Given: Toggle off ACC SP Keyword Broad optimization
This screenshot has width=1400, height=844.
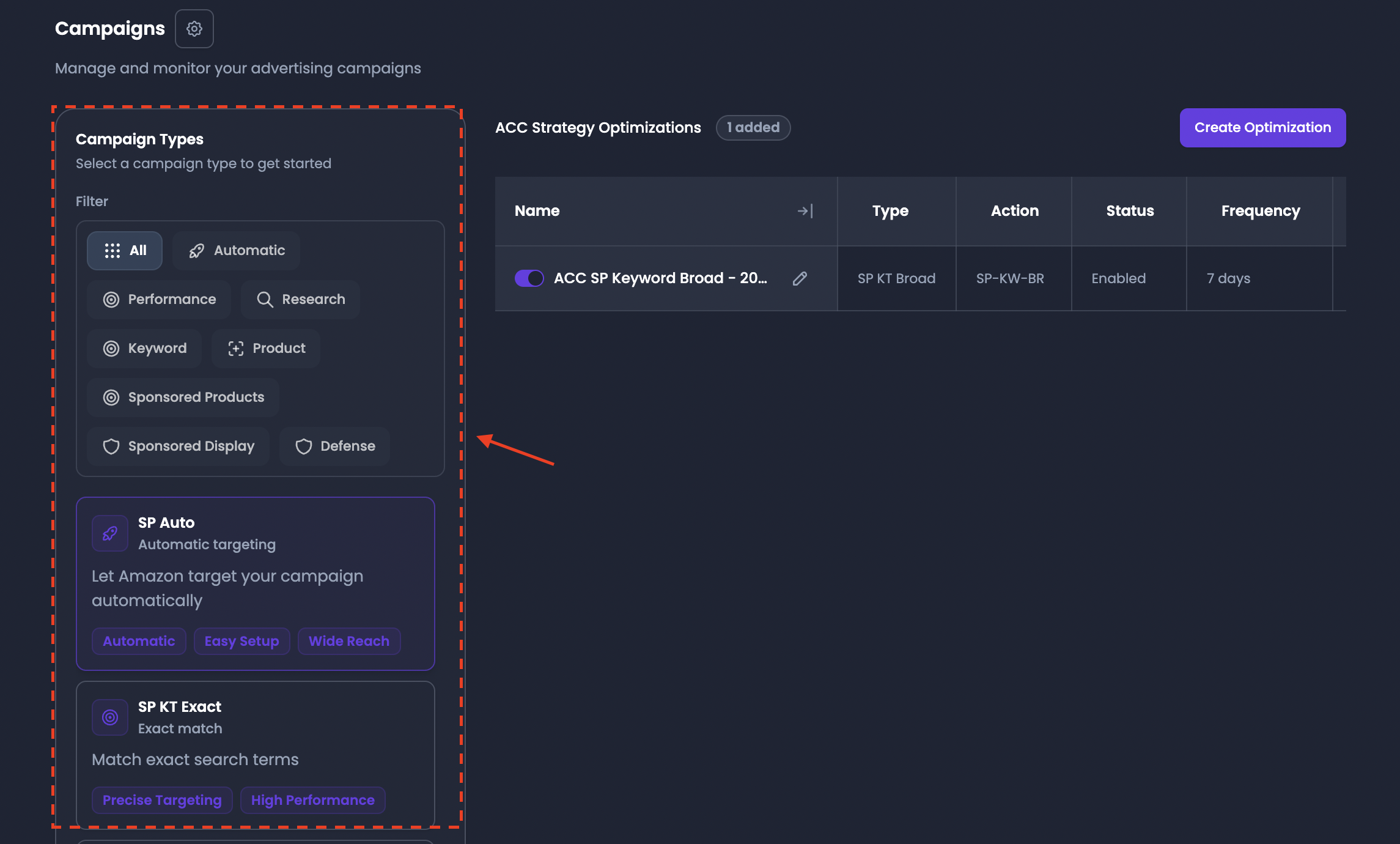Looking at the screenshot, I should click(x=529, y=278).
